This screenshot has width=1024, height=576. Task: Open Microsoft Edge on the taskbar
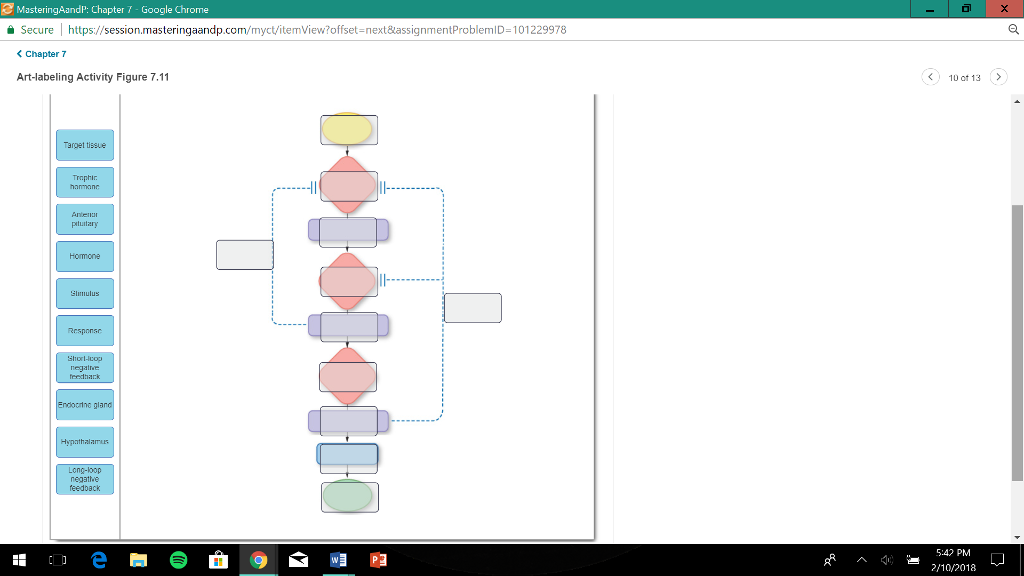98,560
